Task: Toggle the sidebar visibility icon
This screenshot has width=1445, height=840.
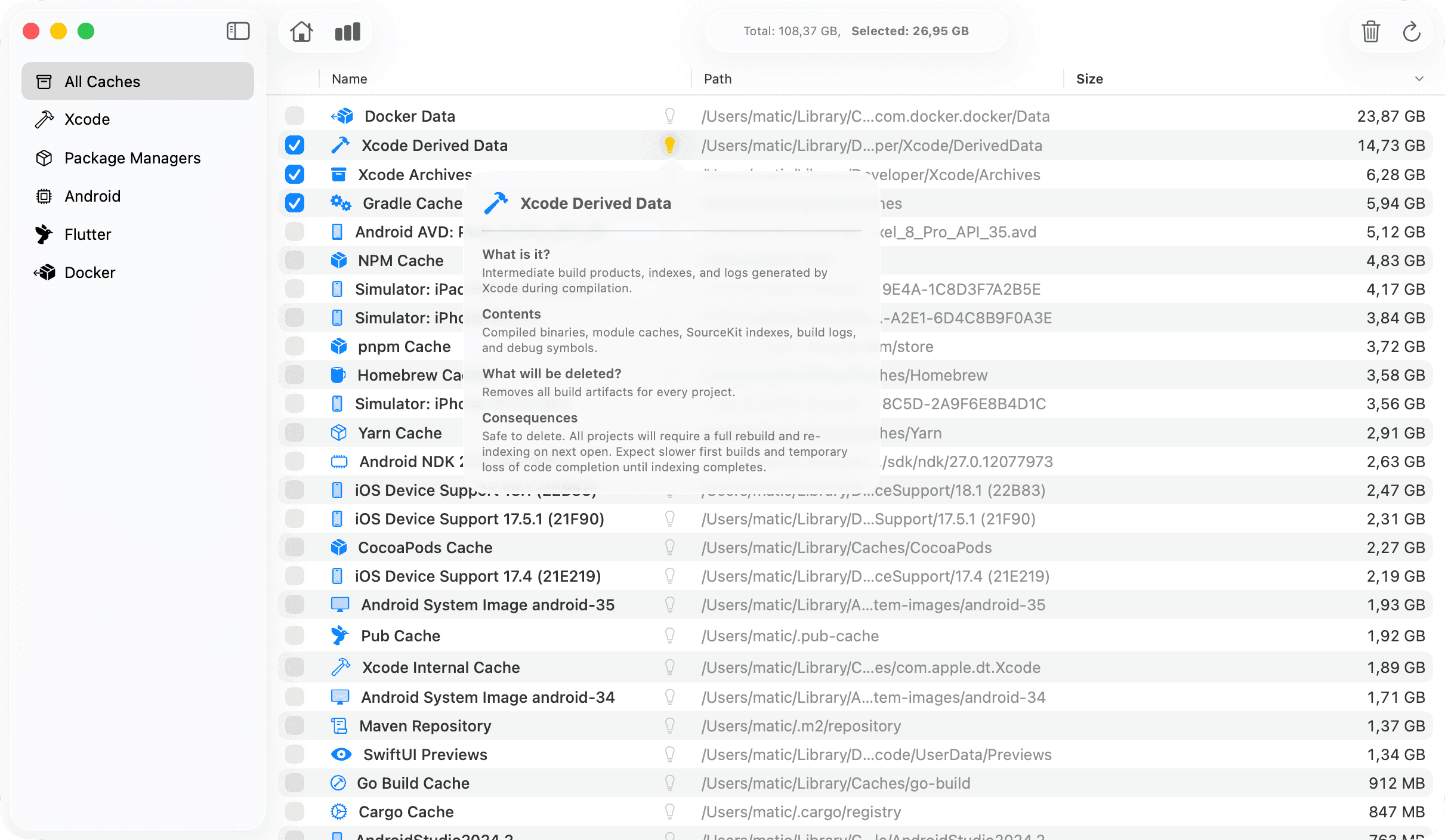Action: [237, 31]
